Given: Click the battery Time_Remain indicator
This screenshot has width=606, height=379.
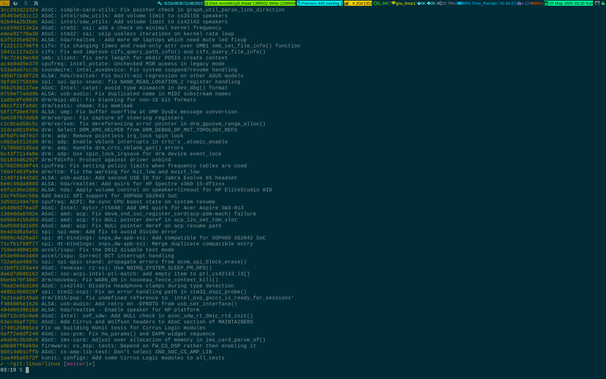Looking at the screenshot, I should 487,3.
